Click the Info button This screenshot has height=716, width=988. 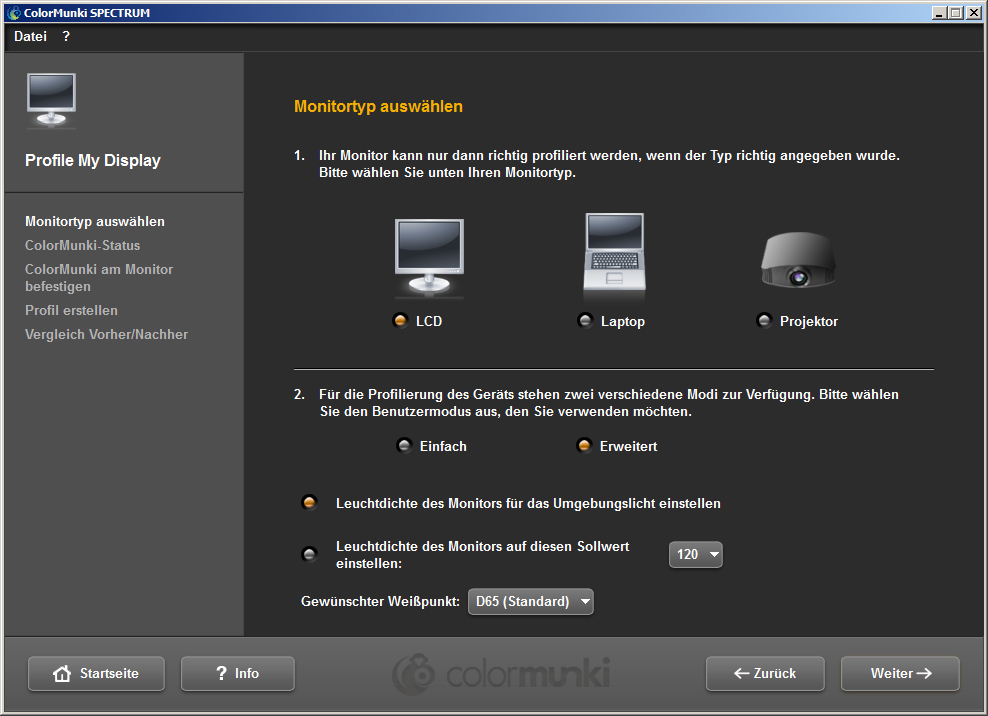pyautogui.click(x=238, y=673)
